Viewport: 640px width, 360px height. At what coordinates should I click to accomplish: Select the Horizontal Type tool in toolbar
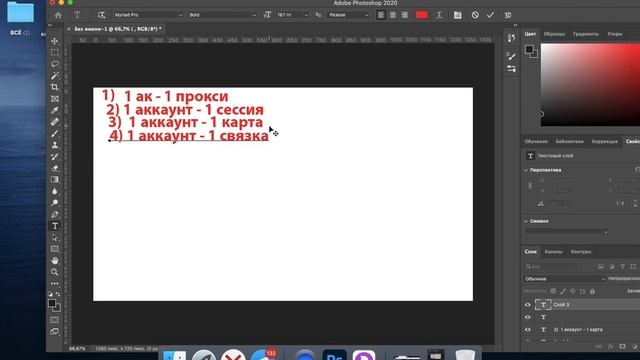(55, 226)
